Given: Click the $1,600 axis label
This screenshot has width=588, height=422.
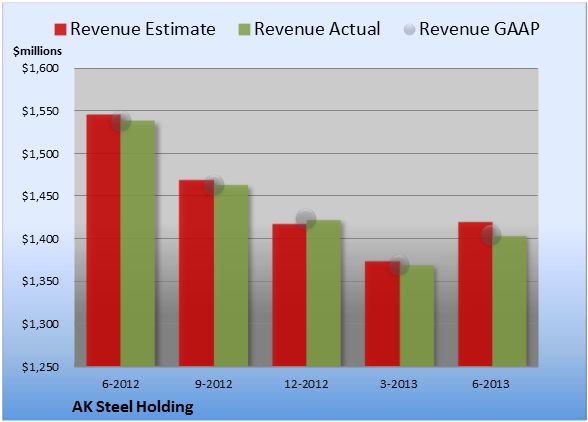Looking at the screenshot, I should 40,68.
